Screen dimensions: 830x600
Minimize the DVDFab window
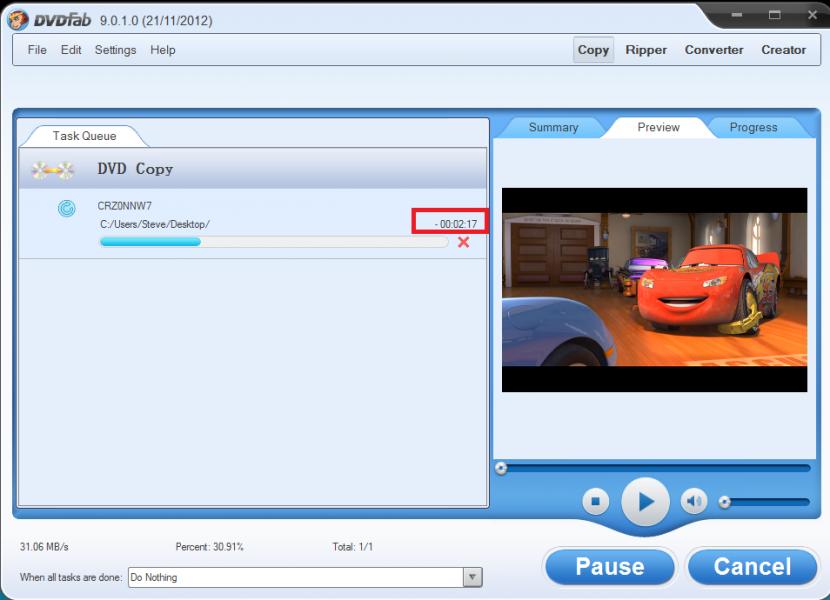(x=736, y=15)
